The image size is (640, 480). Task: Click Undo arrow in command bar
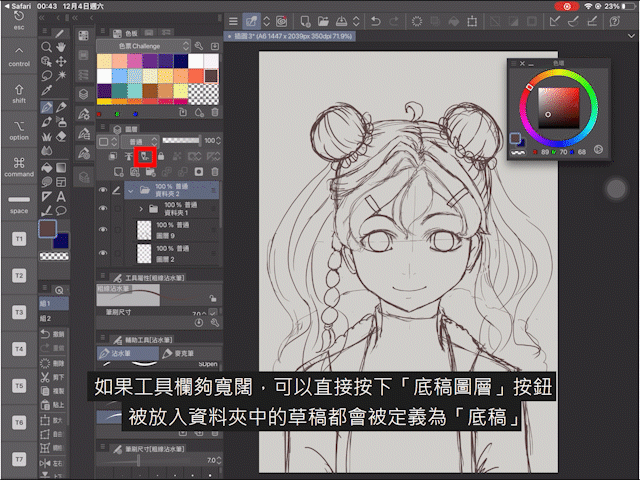[x=376, y=21]
